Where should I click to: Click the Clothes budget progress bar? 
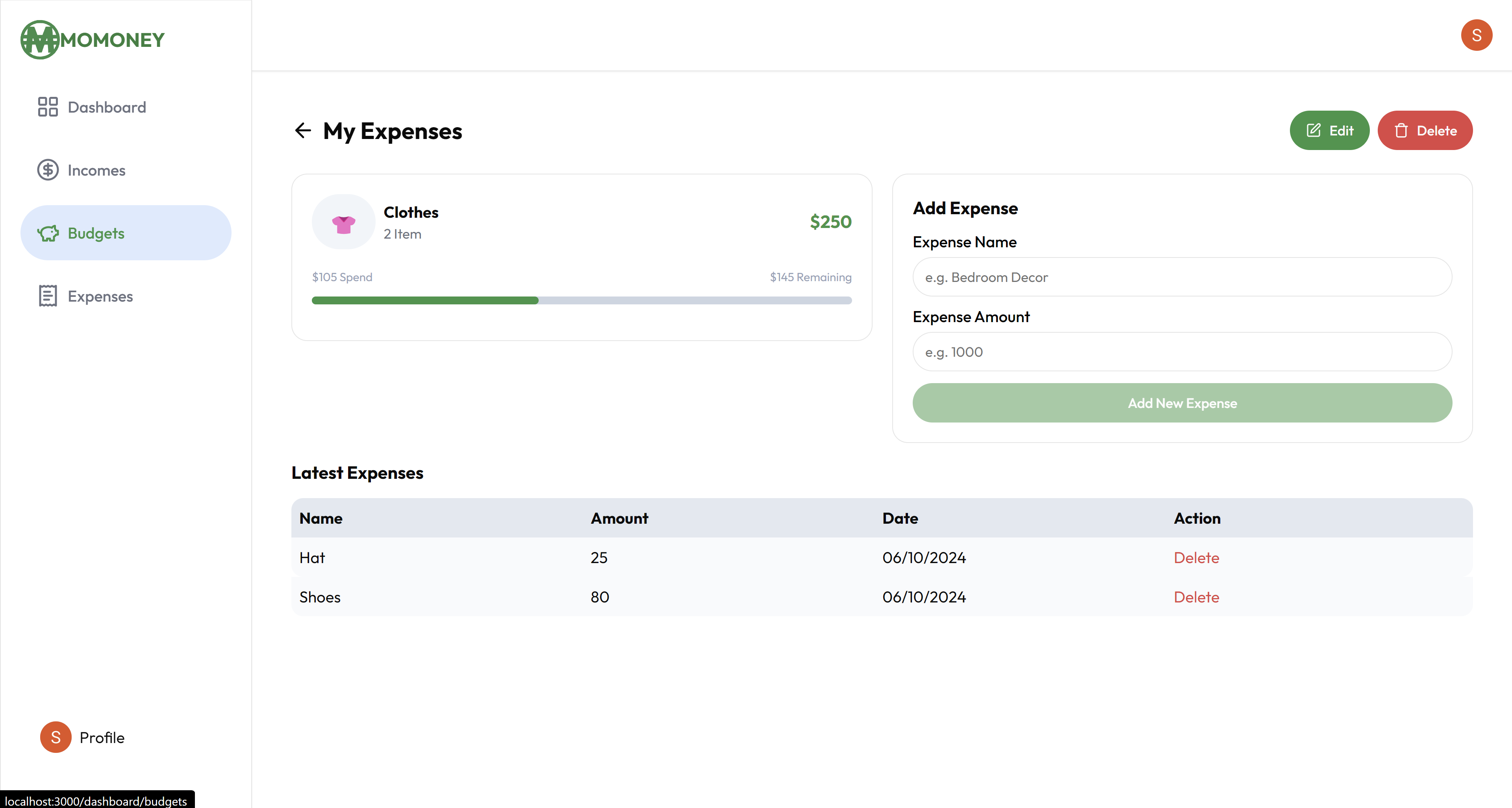[581, 300]
